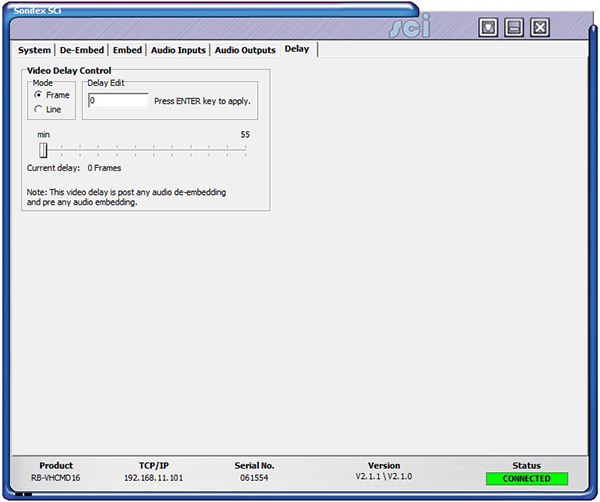
Task: Click the 'Status' heading in the footer
Action: point(527,466)
